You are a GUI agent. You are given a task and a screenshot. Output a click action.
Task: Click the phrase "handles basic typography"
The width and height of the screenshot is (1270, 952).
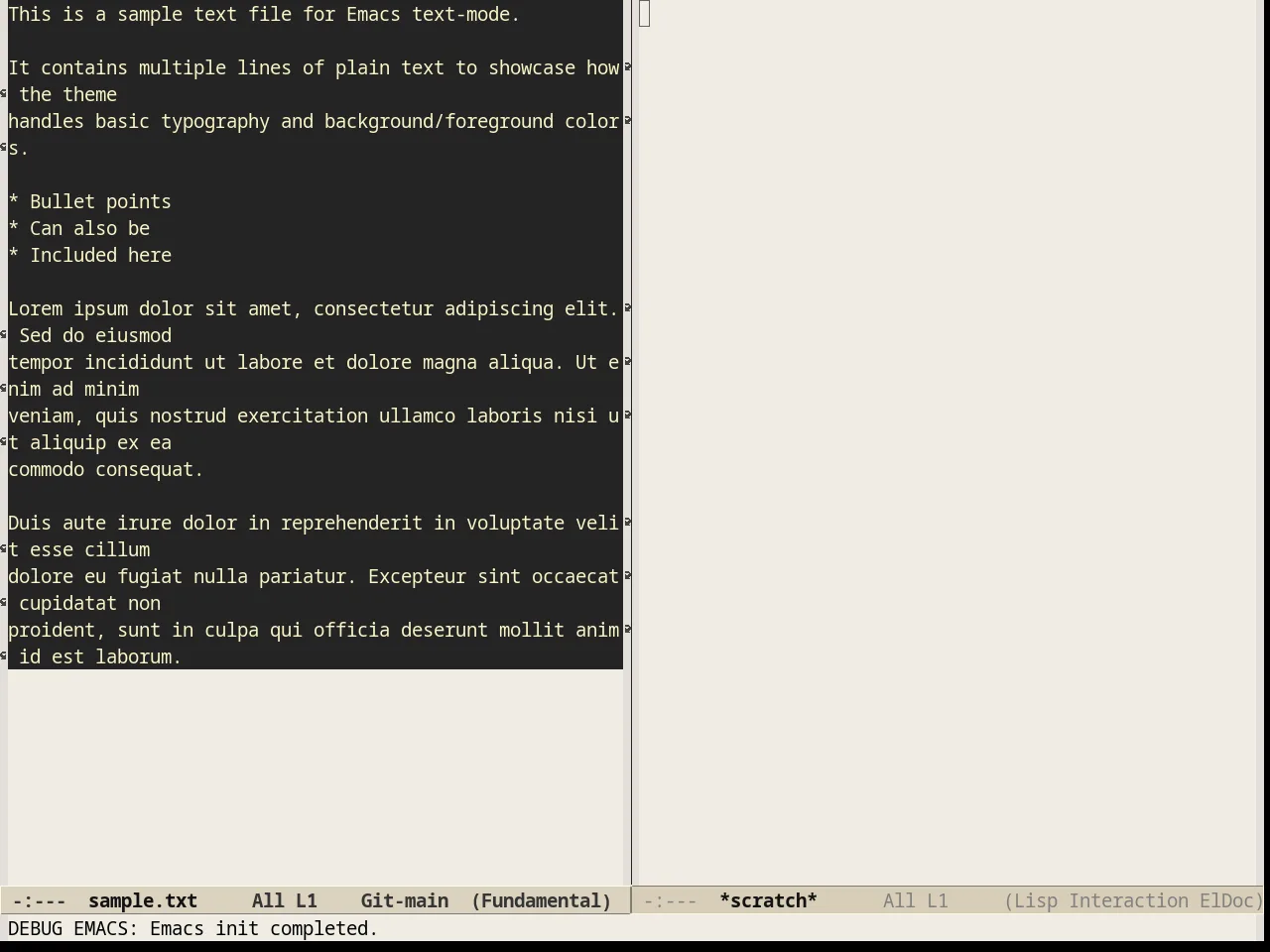tap(139, 121)
